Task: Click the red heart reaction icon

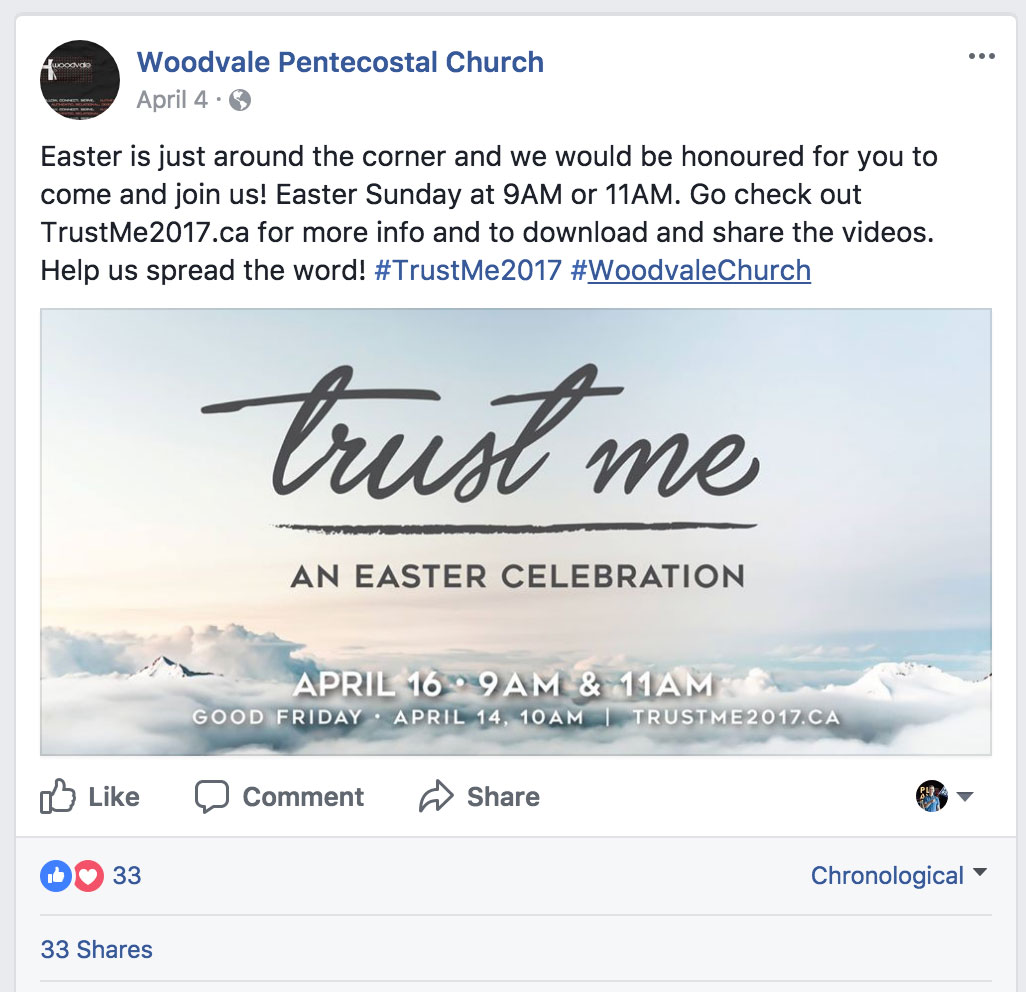Action: (88, 876)
